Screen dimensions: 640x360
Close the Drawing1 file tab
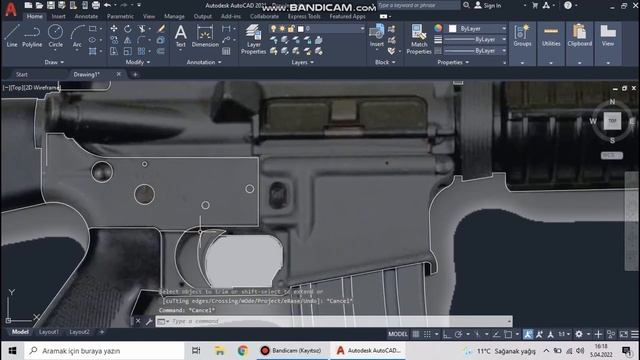click(119, 74)
